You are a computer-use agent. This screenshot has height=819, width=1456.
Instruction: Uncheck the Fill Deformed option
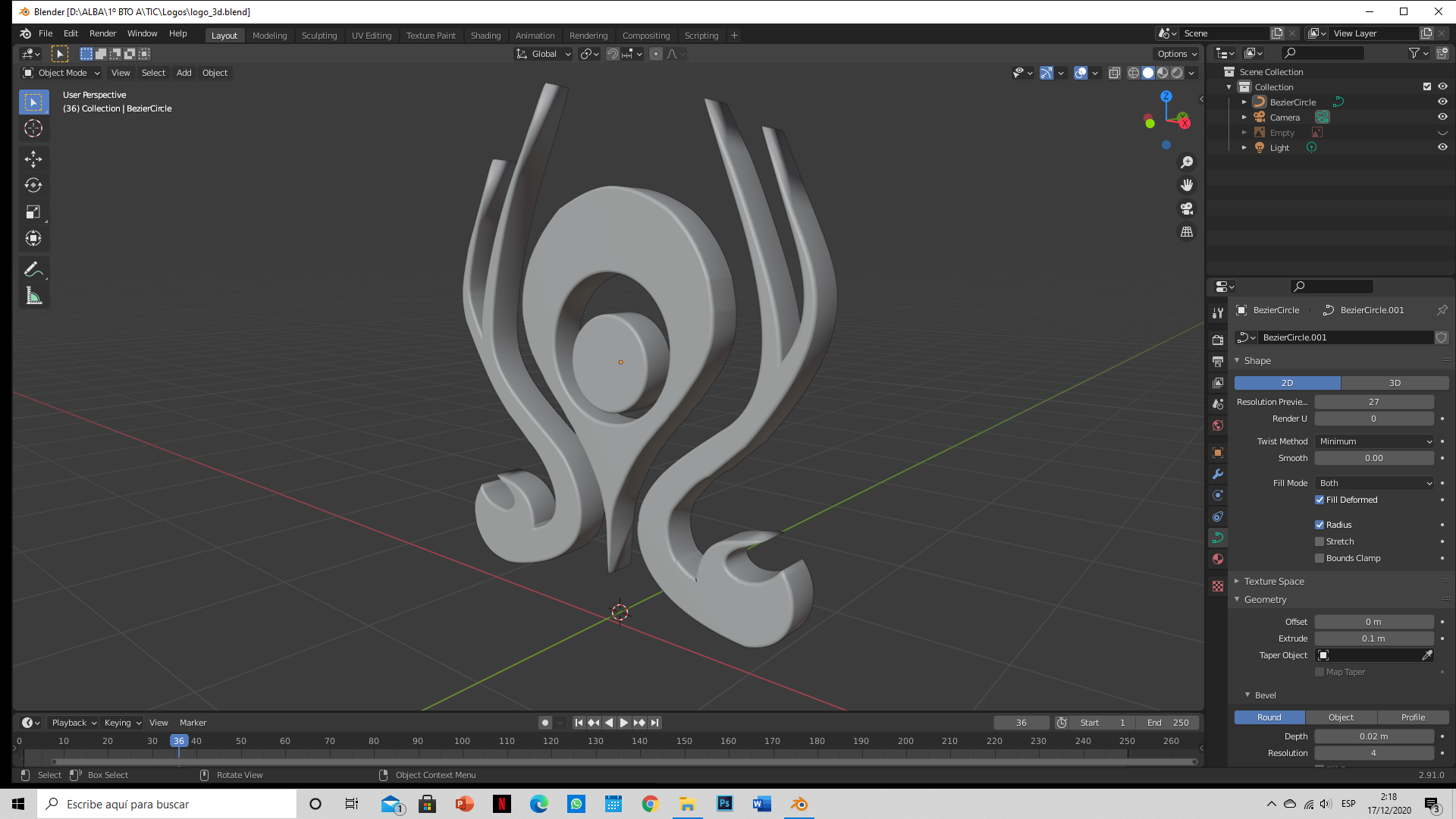[x=1319, y=500]
